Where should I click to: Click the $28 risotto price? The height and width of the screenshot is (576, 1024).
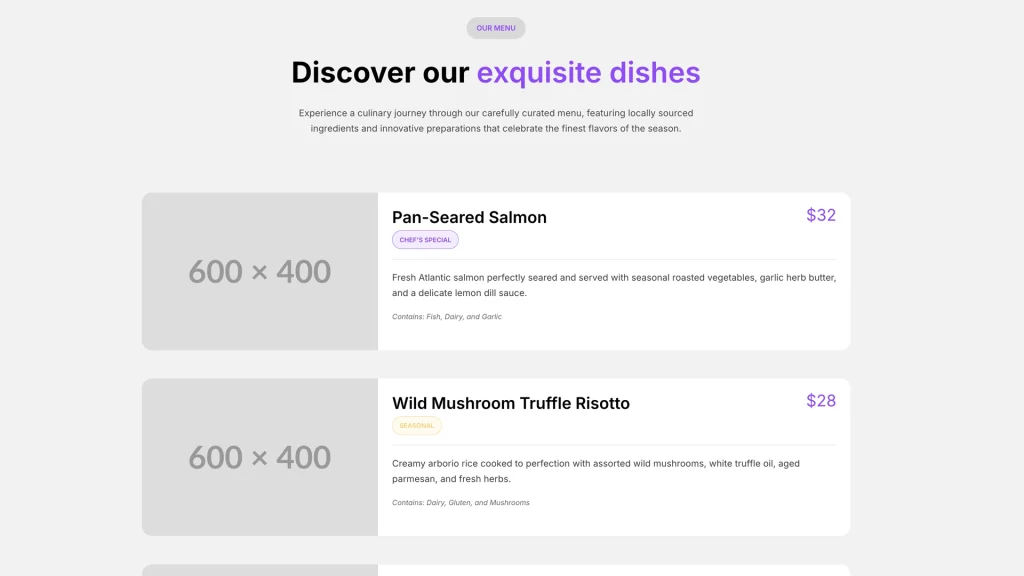point(820,401)
